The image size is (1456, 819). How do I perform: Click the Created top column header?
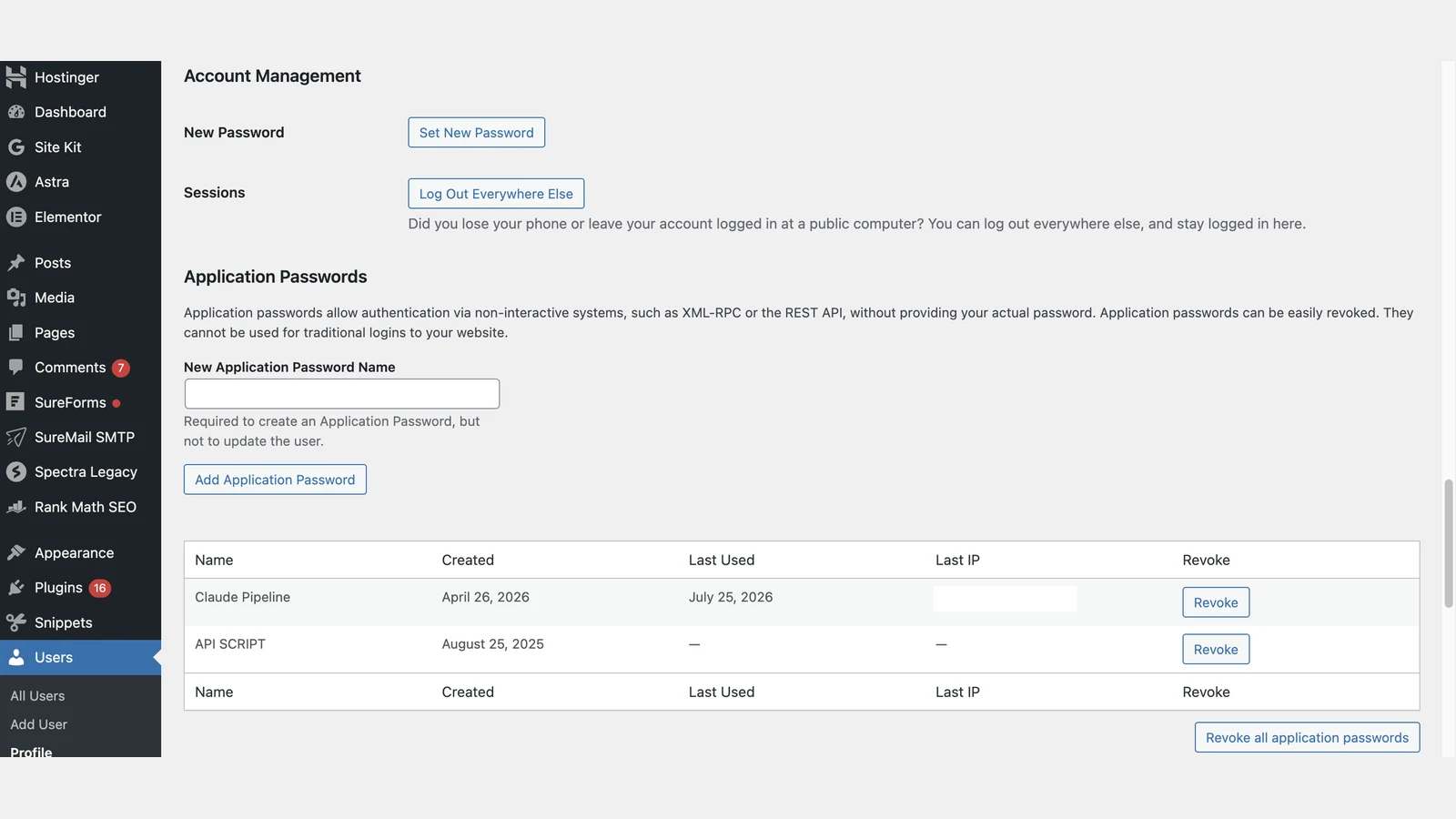pyautogui.click(x=468, y=561)
